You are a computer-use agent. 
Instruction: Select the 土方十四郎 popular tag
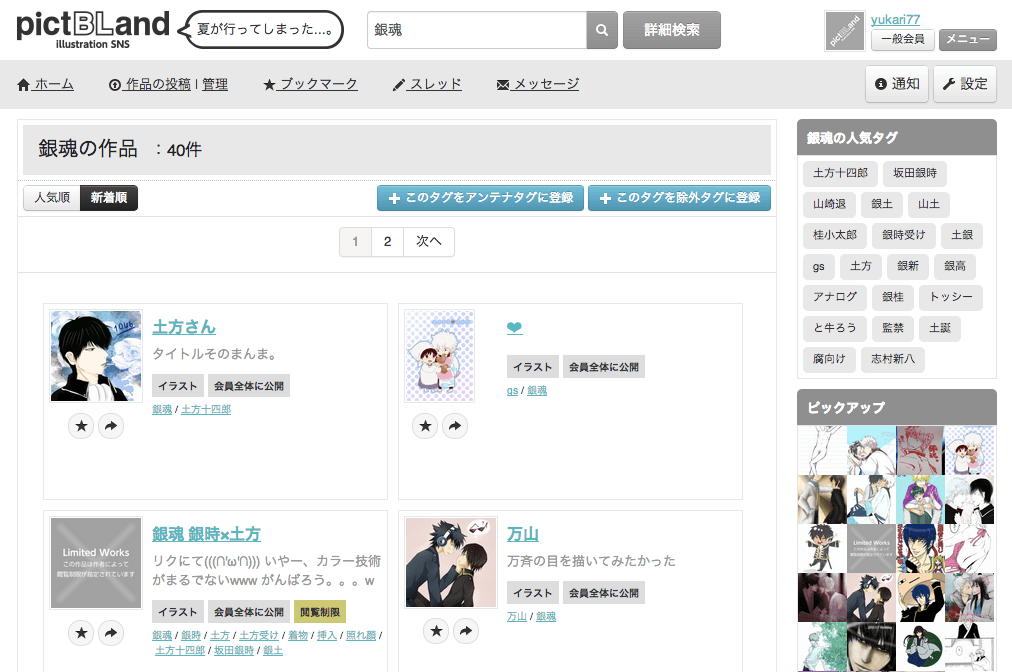coord(840,173)
